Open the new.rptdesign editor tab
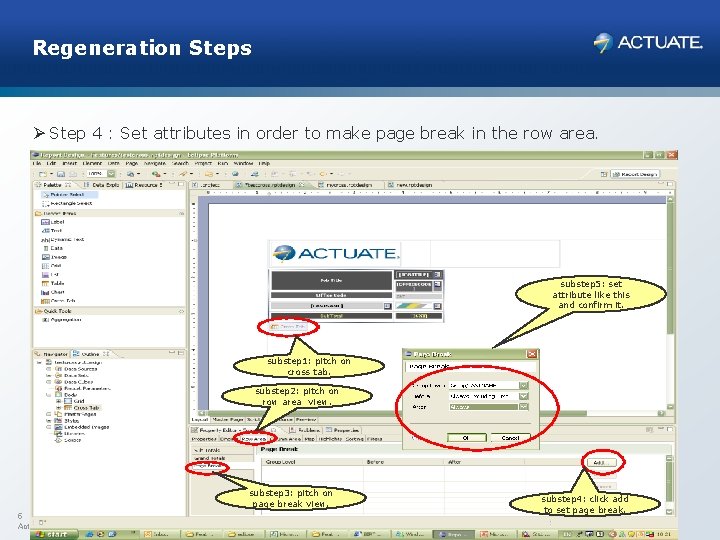 410,185
